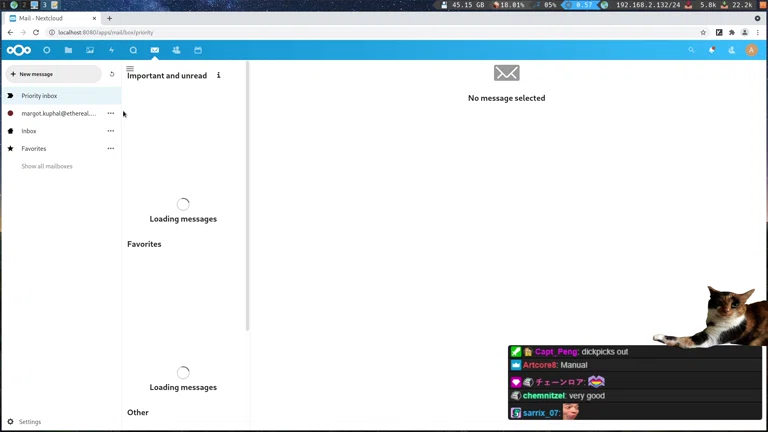Image resolution: width=768 pixels, height=432 pixels.
Task: Open the Nextcloud logo home link
Action: tap(19, 50)
